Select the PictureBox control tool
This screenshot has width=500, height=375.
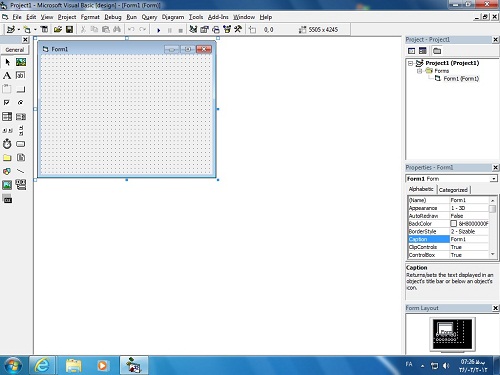(x=21, y=62)
